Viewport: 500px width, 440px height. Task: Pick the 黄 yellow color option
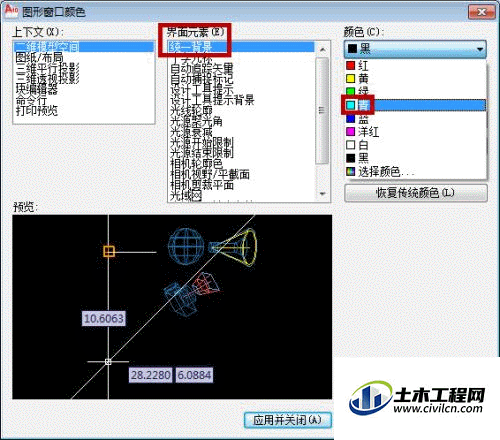(x=415, y=79)
